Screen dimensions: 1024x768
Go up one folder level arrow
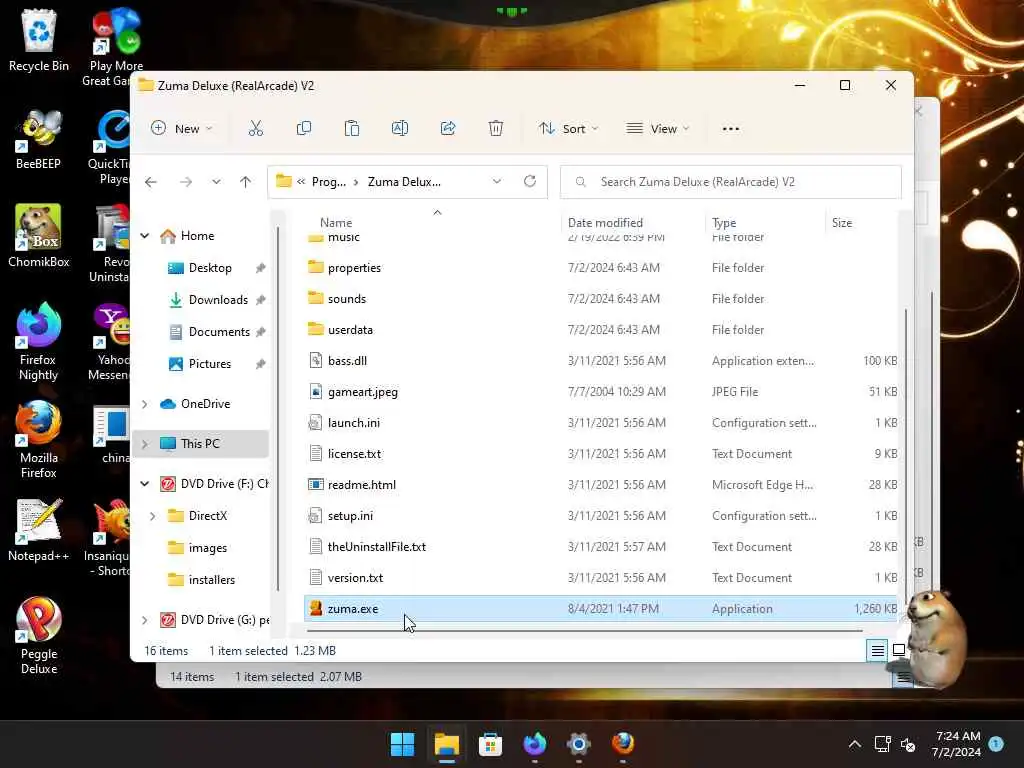point(246,182)
